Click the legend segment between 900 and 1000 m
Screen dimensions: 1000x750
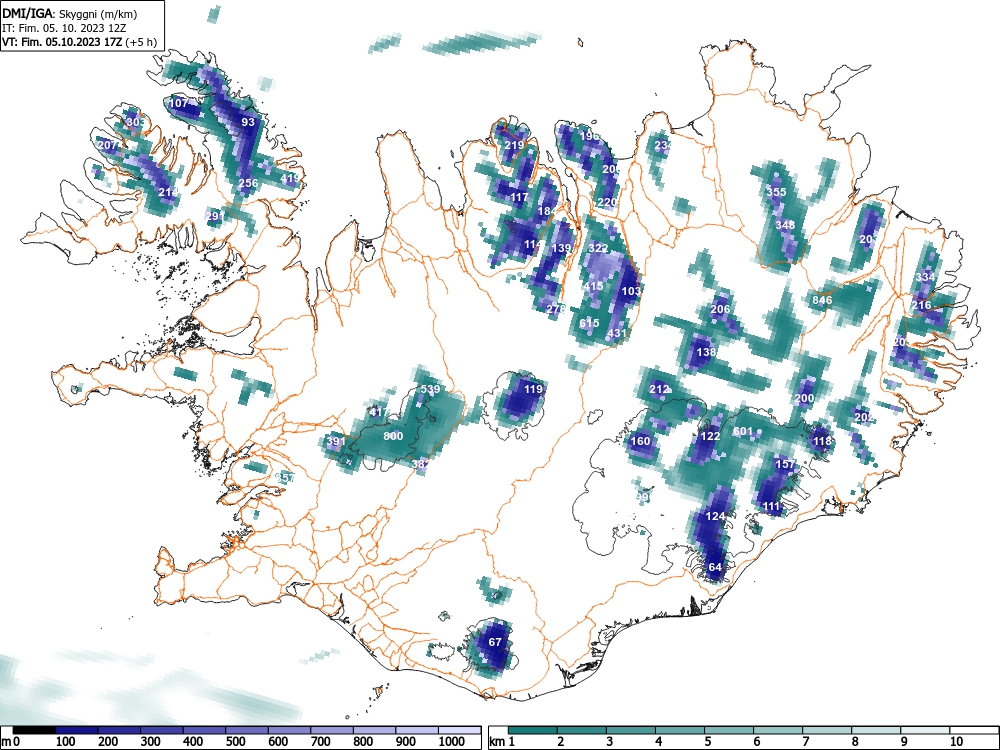click(x=417, y=730)
